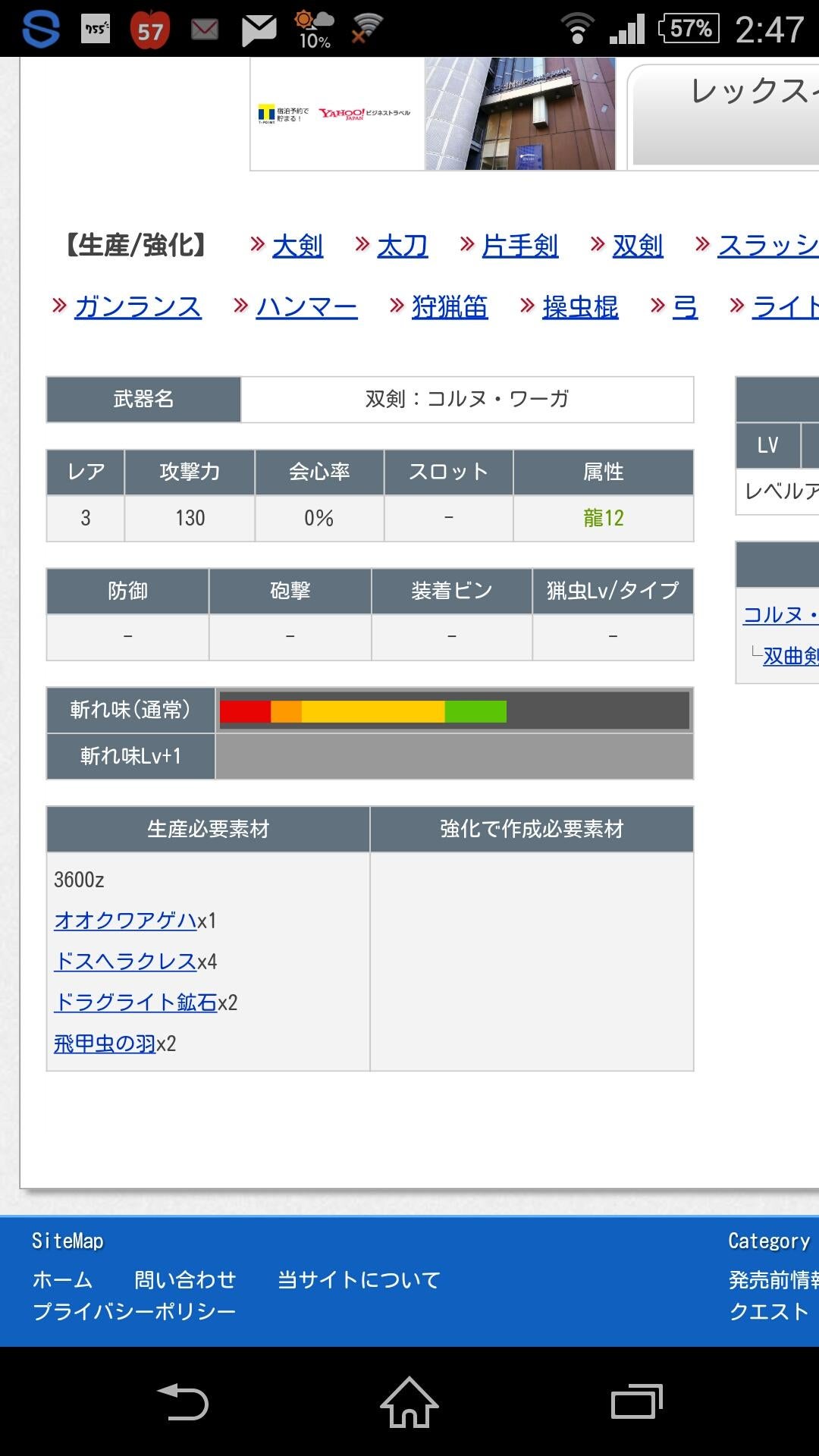Open the ガンランス weapon category link
Image resolution: width=819 pixels, height=1456 pixels.
[138, 306]
